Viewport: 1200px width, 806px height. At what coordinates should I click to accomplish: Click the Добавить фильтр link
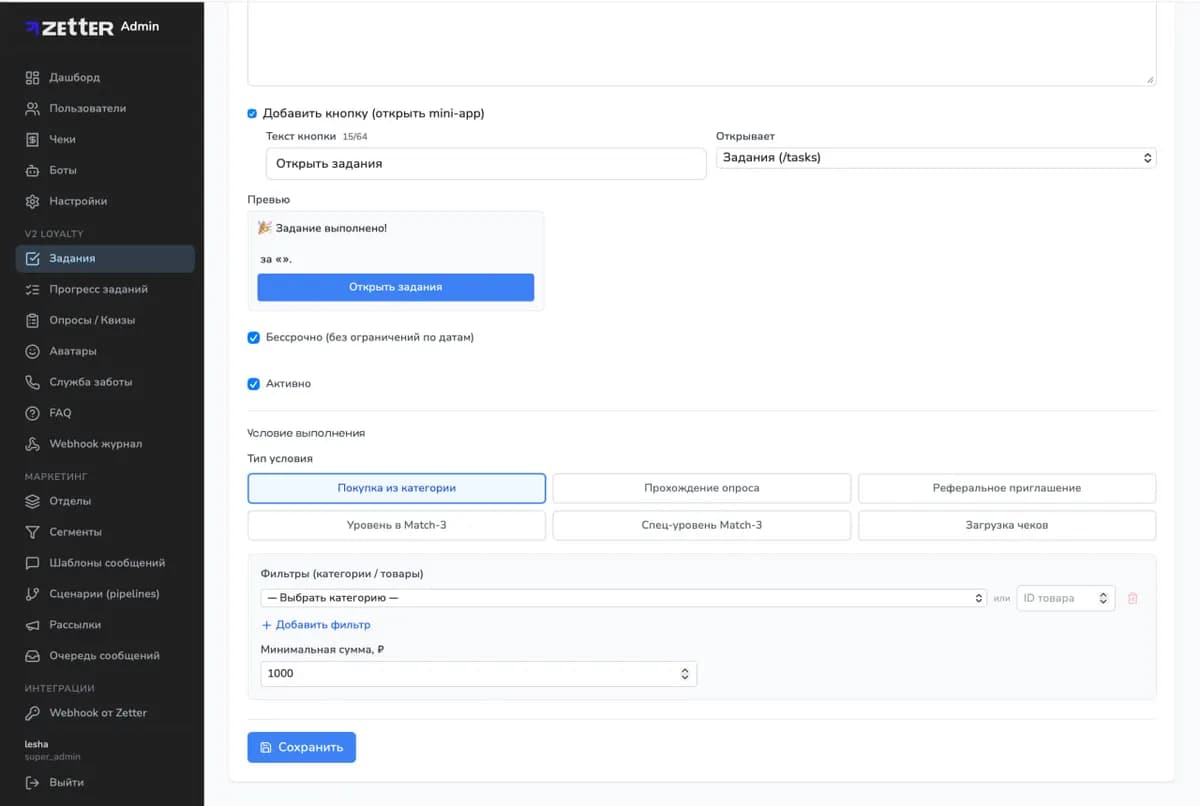(x=316, y=625)
